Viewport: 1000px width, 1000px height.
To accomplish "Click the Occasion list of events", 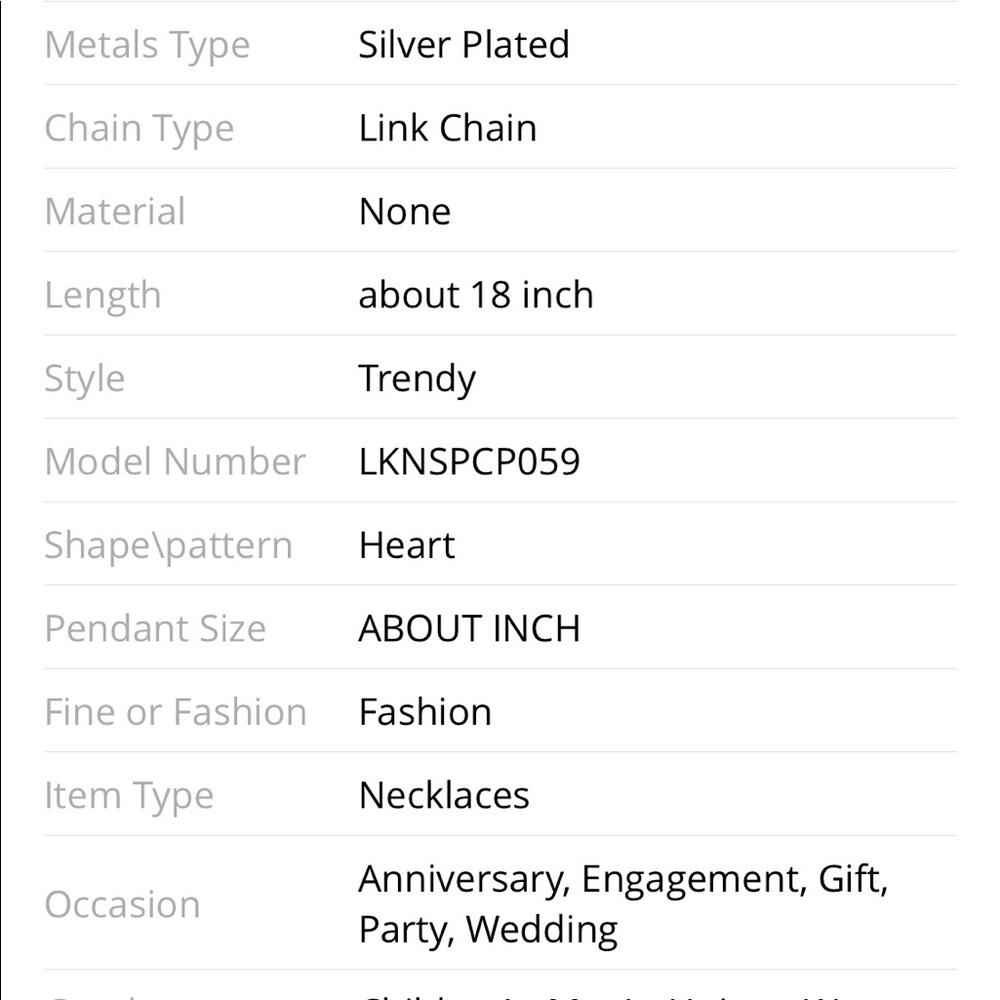I will pos(623,904).
